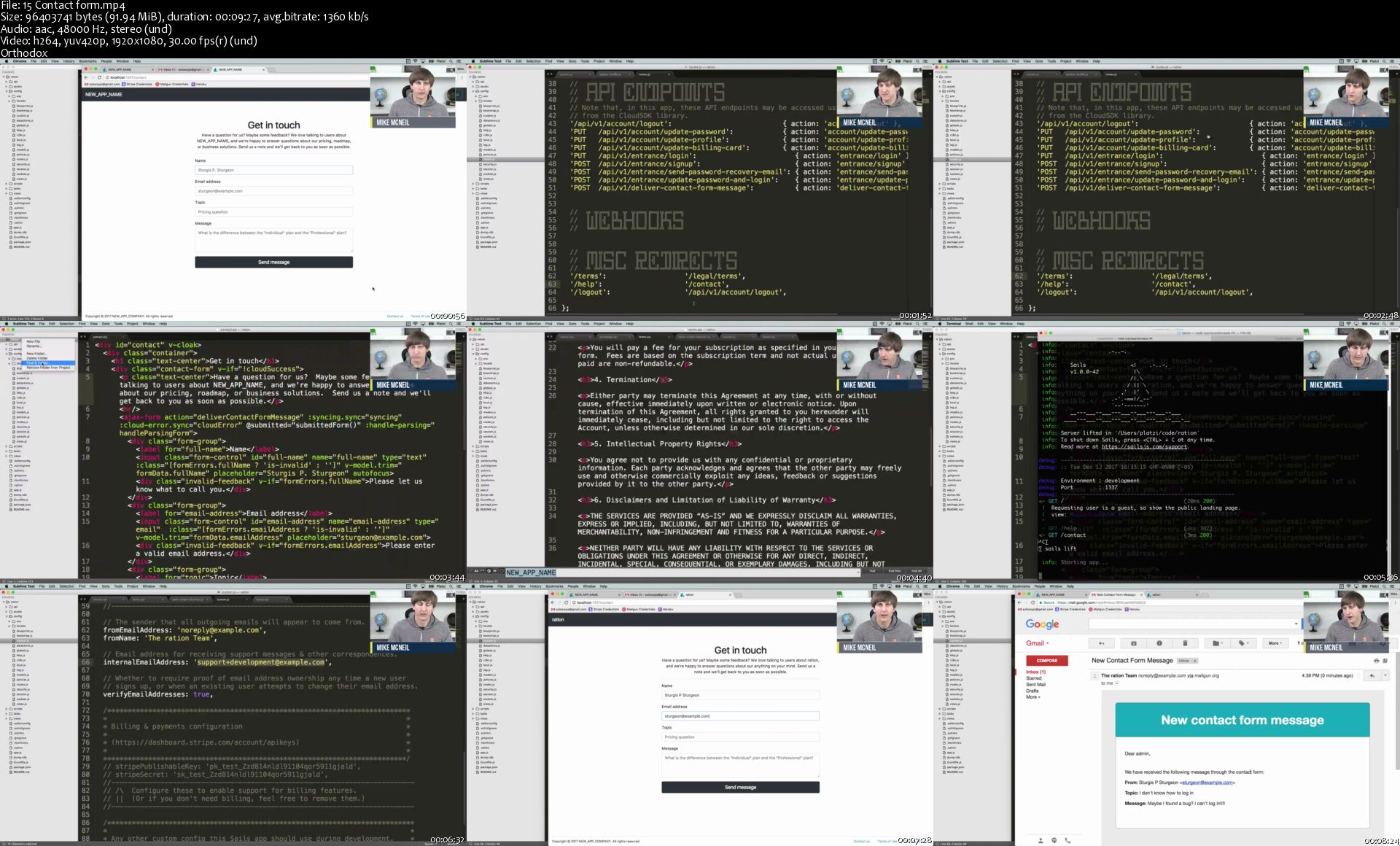This screenshot has width=1400, height=846.
Task: Open the Heroku bookmark in the 00:00:56 frame
Action: coord(199,84)
